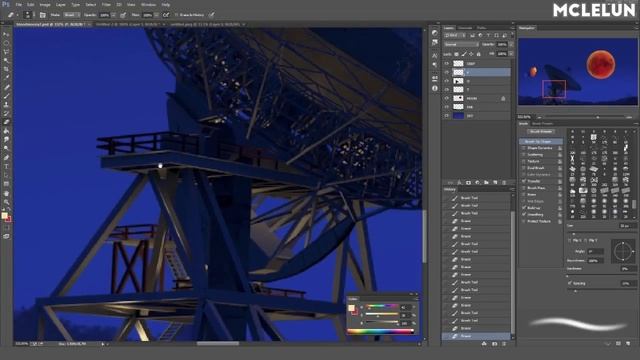Enable airbrush build-up in the options bar

(x=166, y=15)
